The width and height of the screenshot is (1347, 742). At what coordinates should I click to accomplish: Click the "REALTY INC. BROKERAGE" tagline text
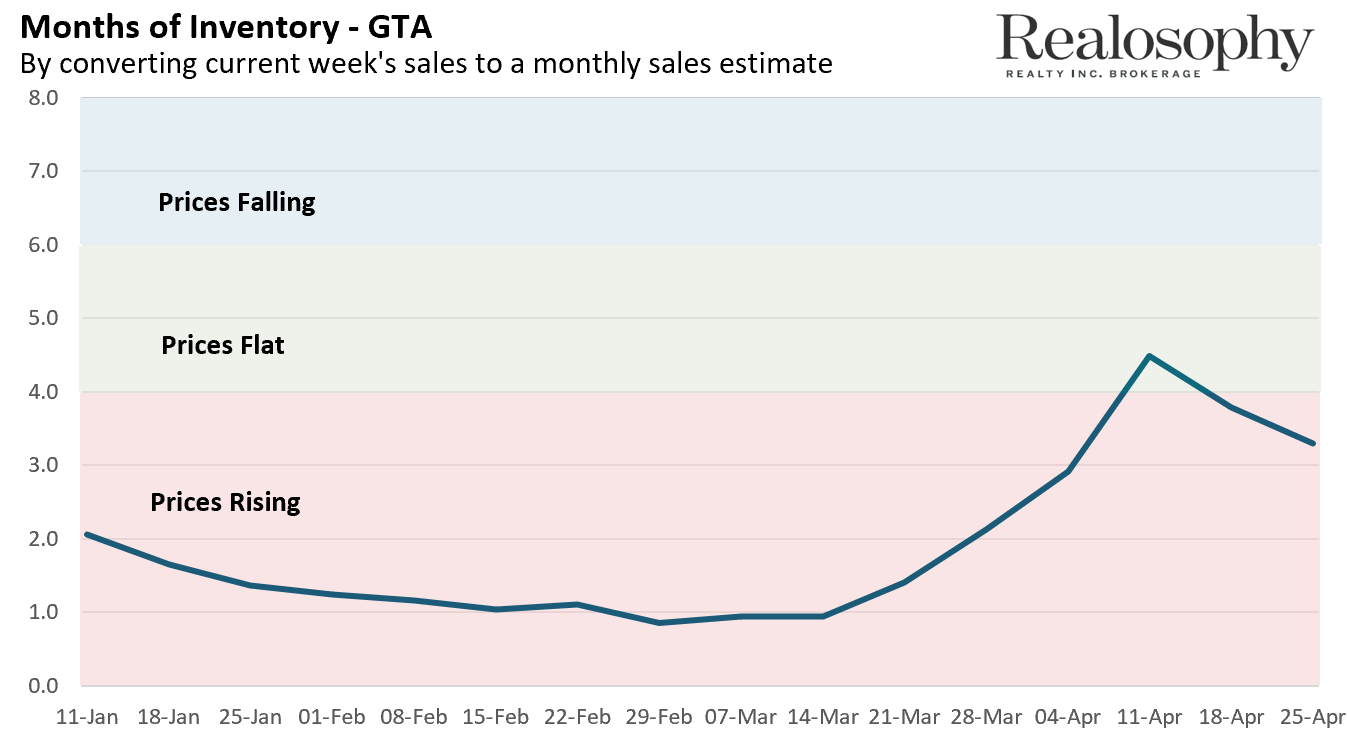[1101, 74]
